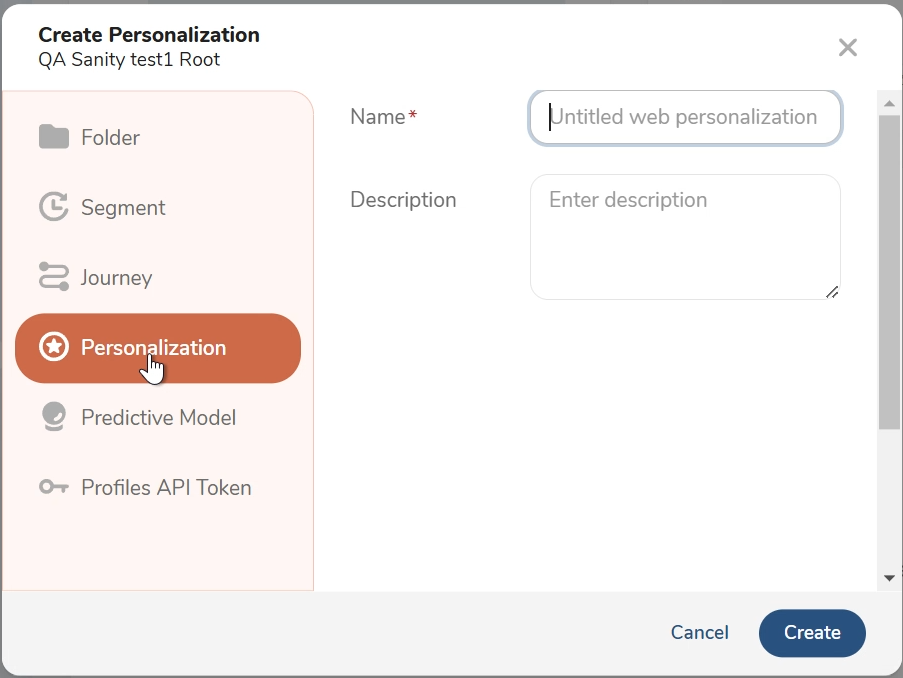
Task: Choose the Journey text entry
Action: point(116,278)
